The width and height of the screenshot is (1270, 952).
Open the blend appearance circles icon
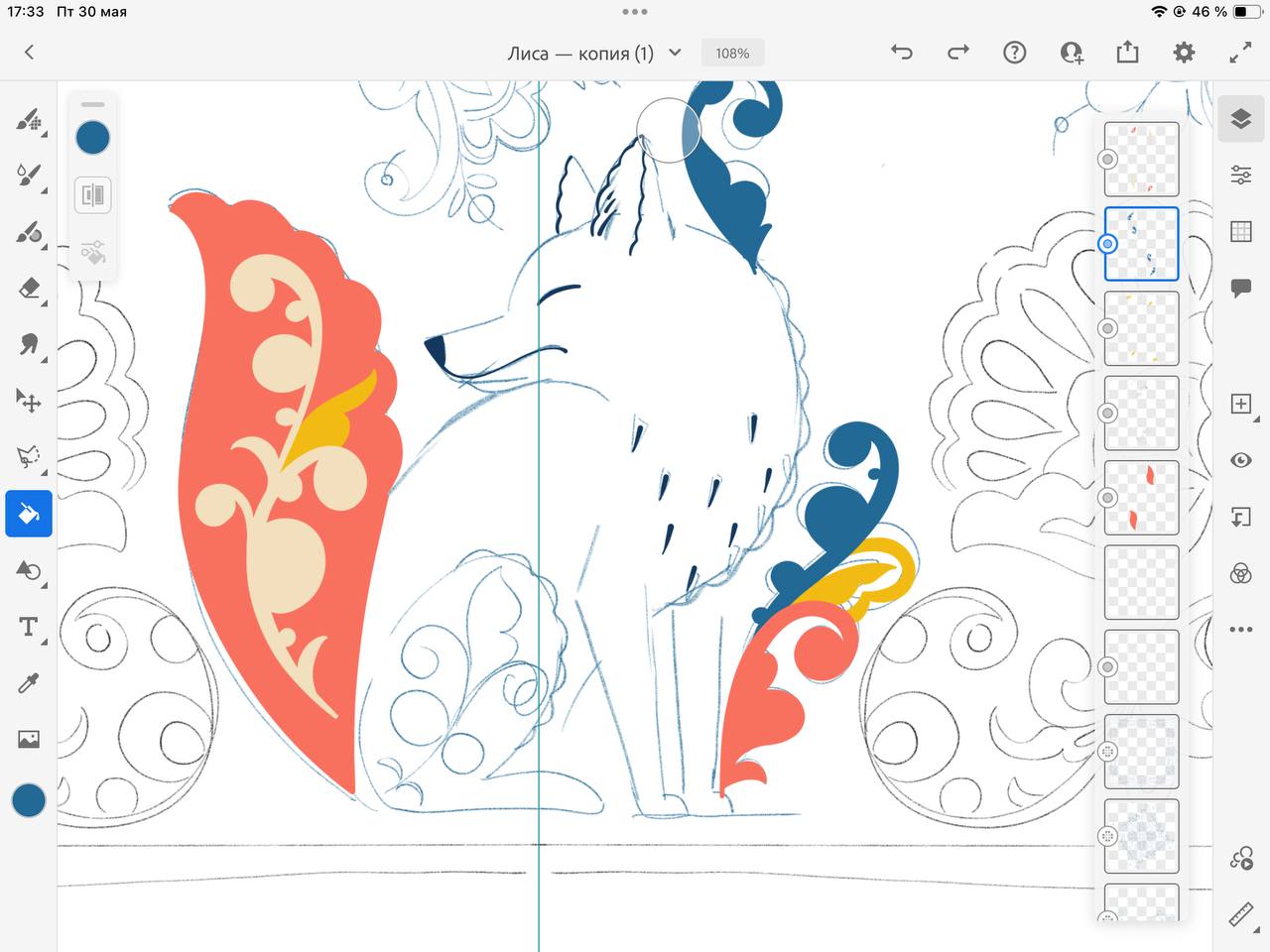tap(1240, 573)
